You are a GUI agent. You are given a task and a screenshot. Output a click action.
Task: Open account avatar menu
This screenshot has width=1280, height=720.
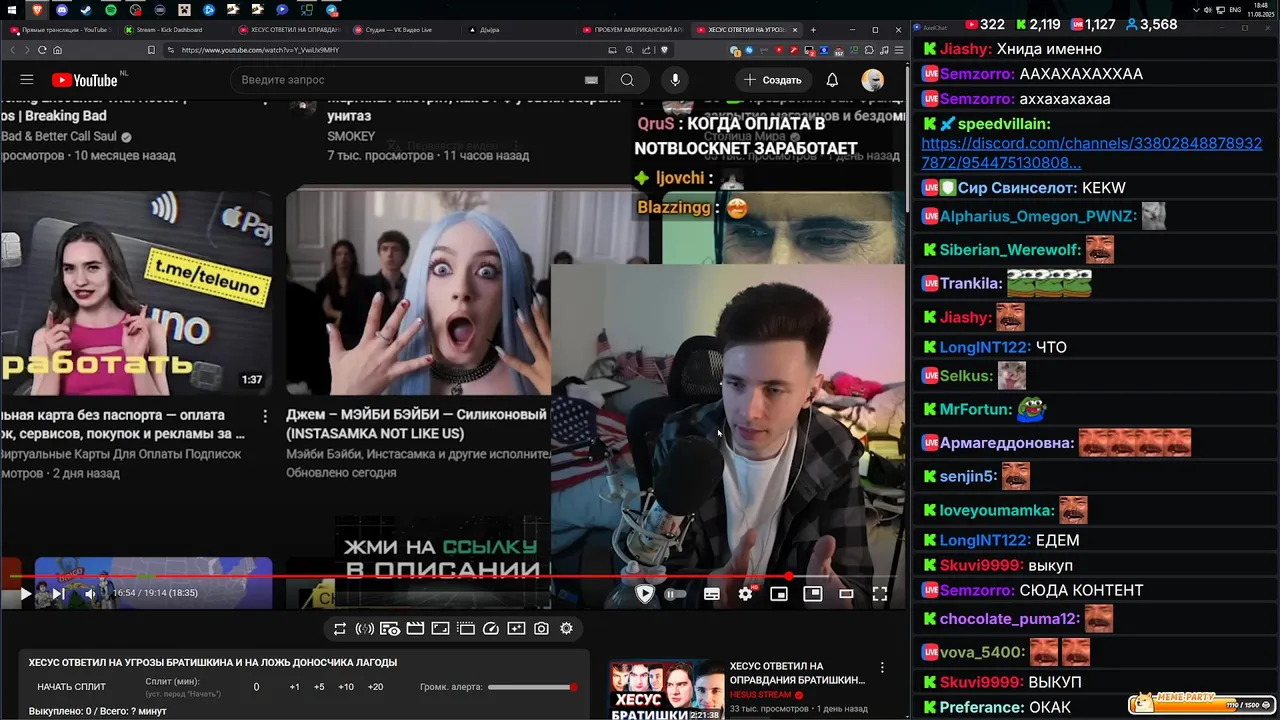click(x=873, y=80)
